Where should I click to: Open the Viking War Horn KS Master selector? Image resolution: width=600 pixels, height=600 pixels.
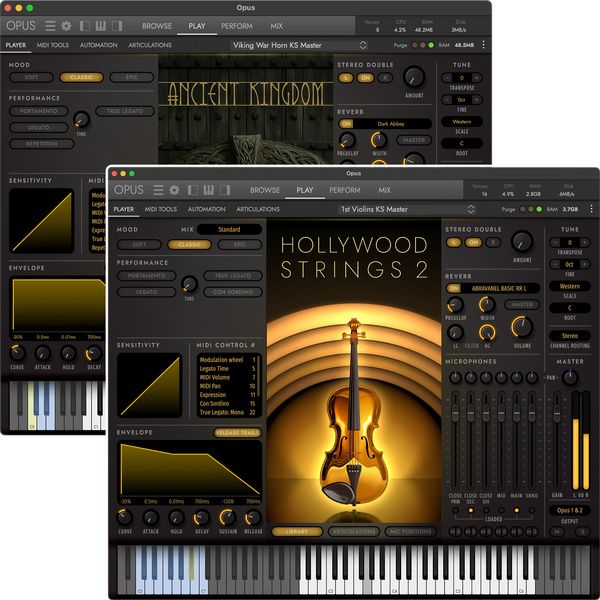pos(299,45)
